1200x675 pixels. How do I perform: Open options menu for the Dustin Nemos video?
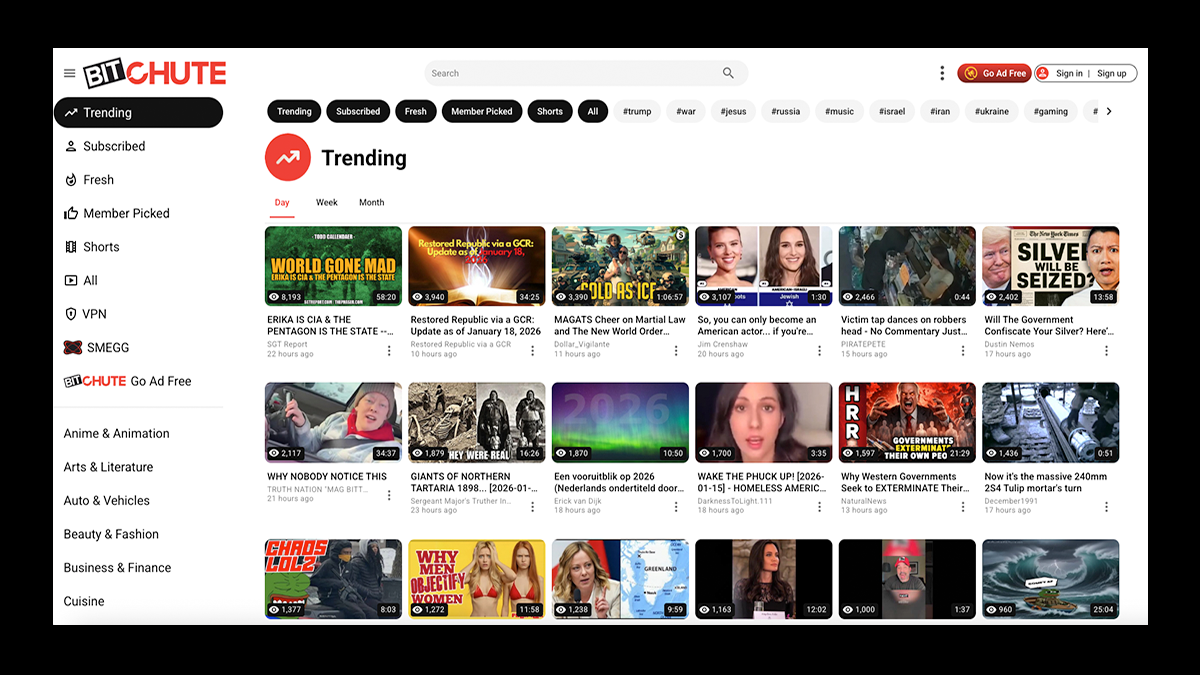(x=1106, y=350)
